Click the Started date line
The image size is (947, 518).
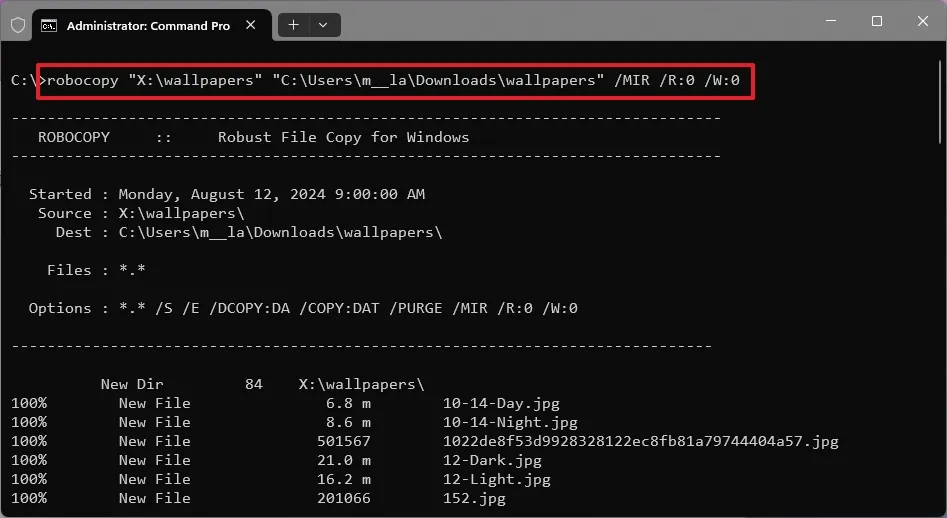coord(227,194)
